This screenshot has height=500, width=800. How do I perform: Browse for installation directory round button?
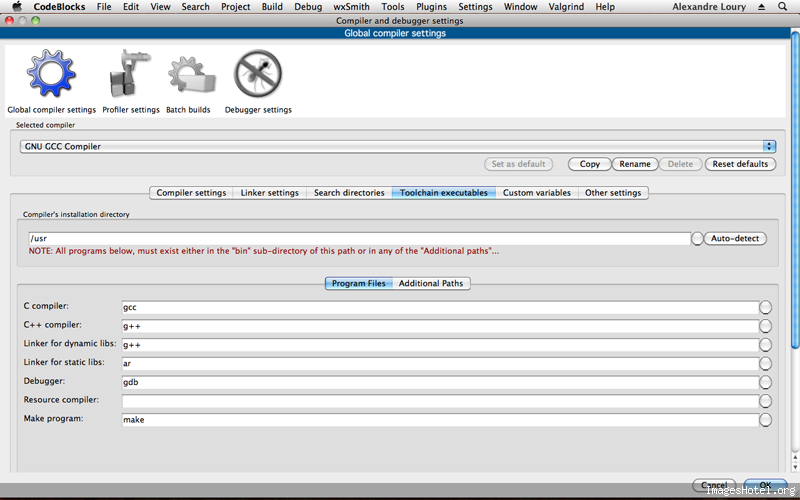coord(697,238)
